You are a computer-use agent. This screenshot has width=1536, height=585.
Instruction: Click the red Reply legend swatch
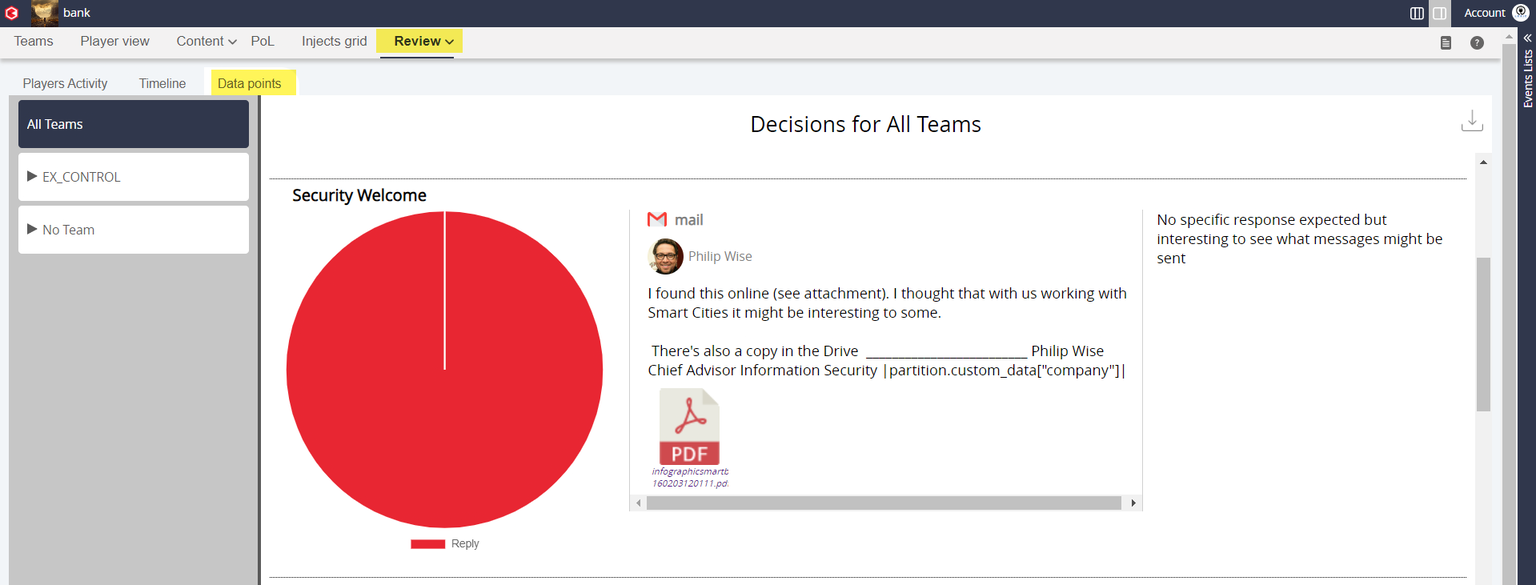tap(427, 544)
